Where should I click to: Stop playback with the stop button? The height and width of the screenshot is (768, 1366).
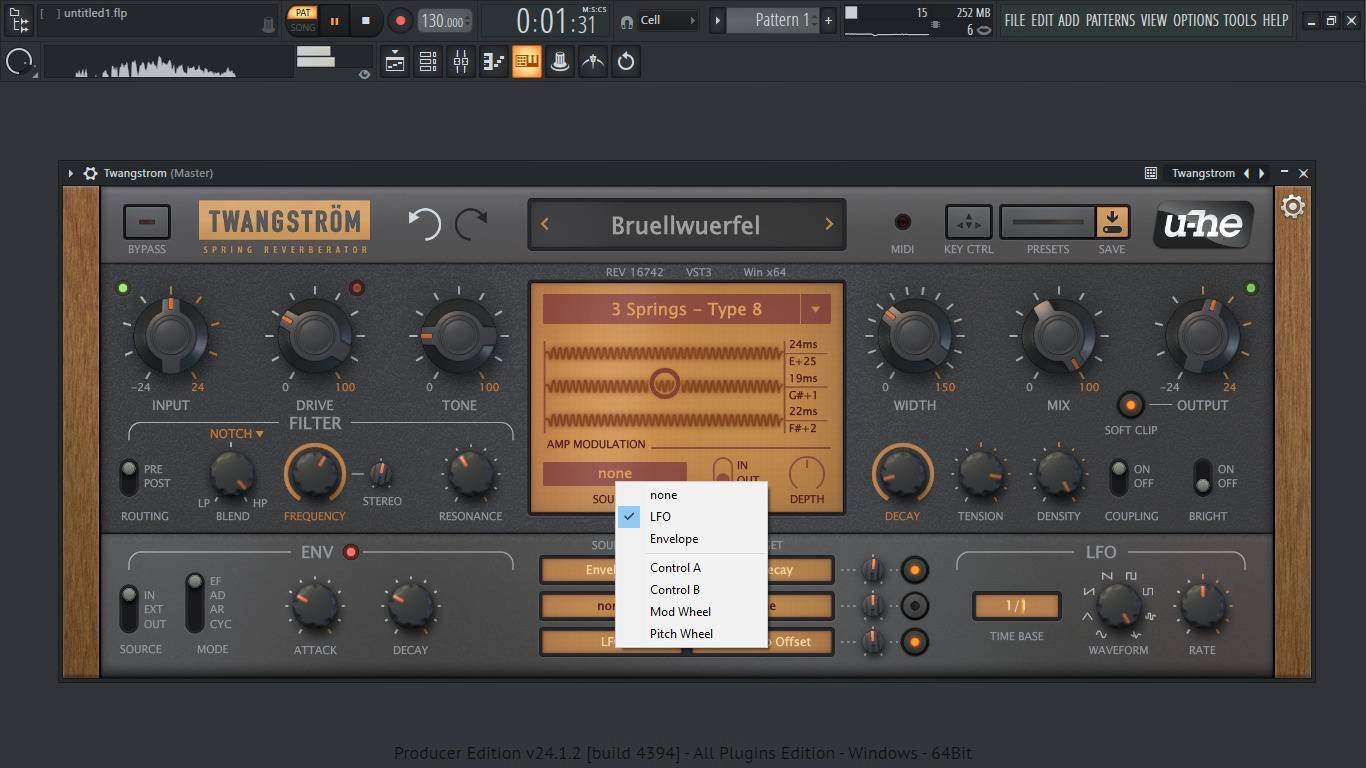click(366, 20)
